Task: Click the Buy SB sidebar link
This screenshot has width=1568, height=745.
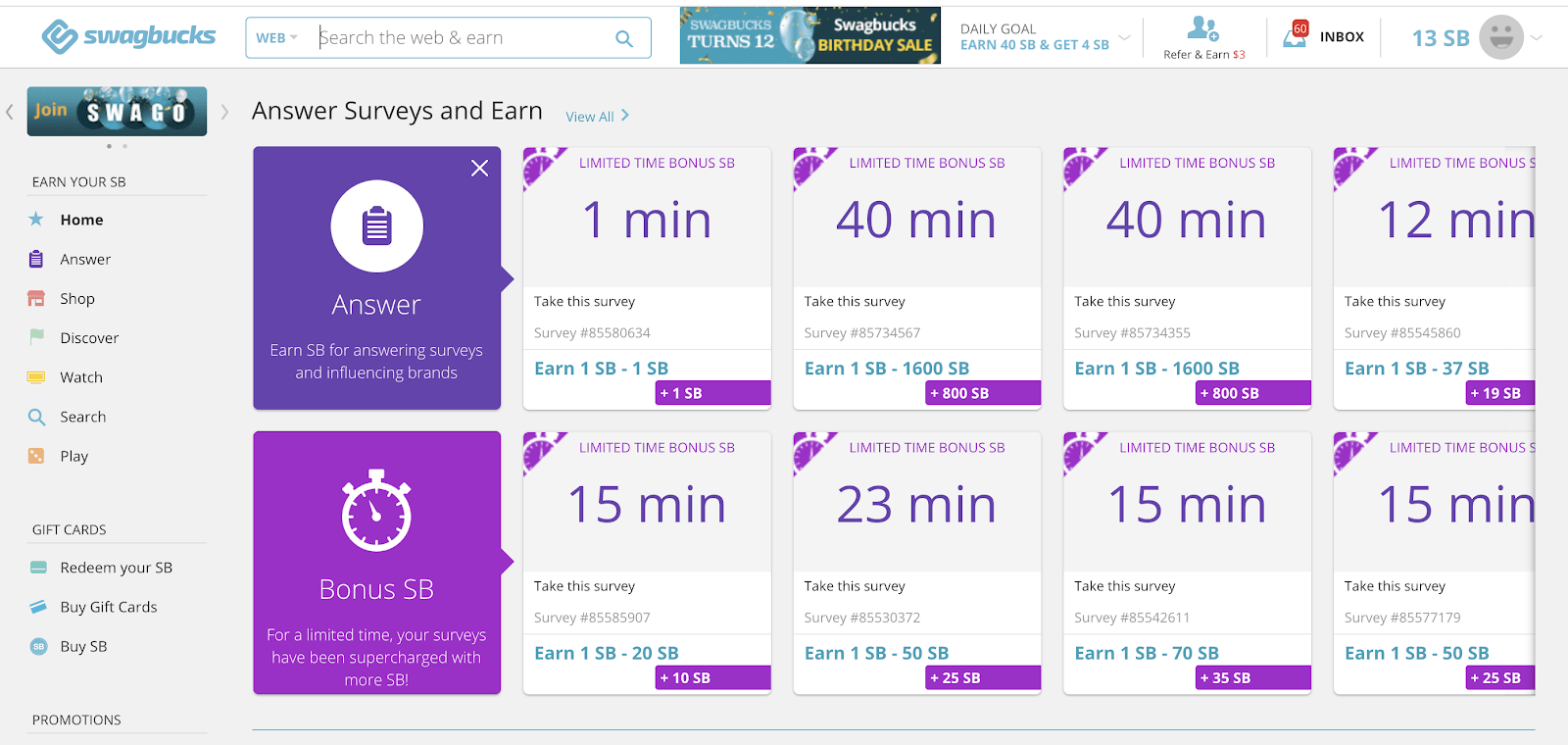Action: point(83,646)
